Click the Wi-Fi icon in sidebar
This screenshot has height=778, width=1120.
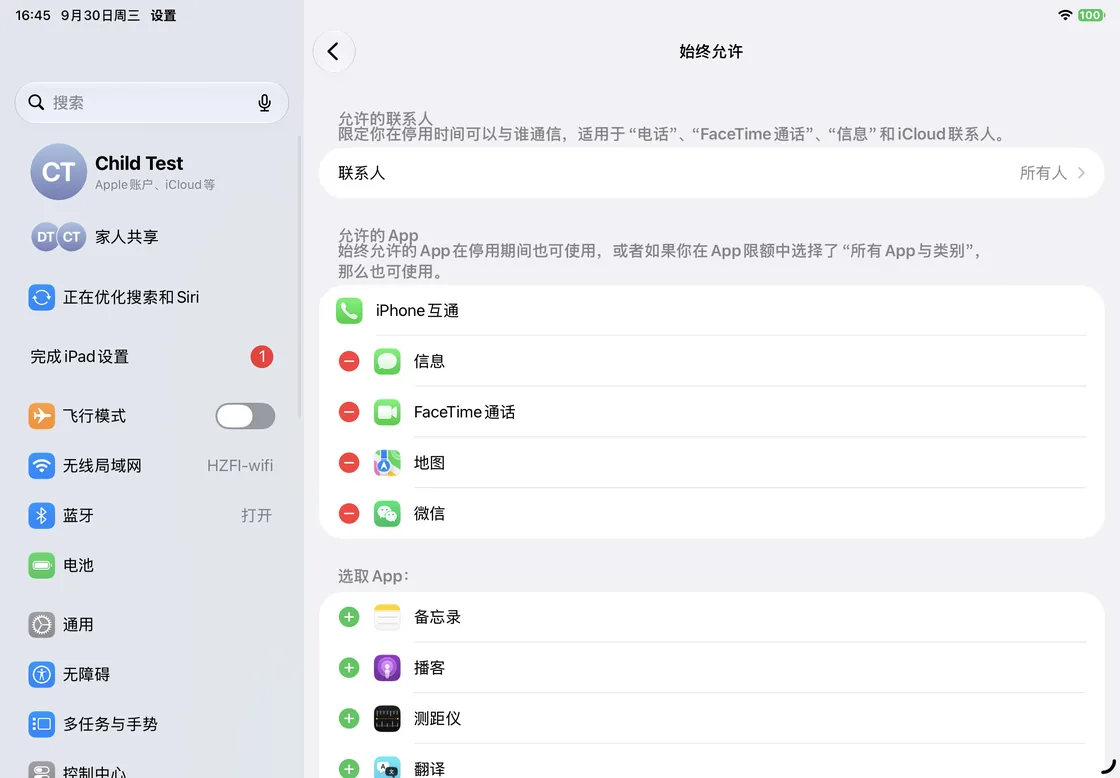tap(41, 466)
